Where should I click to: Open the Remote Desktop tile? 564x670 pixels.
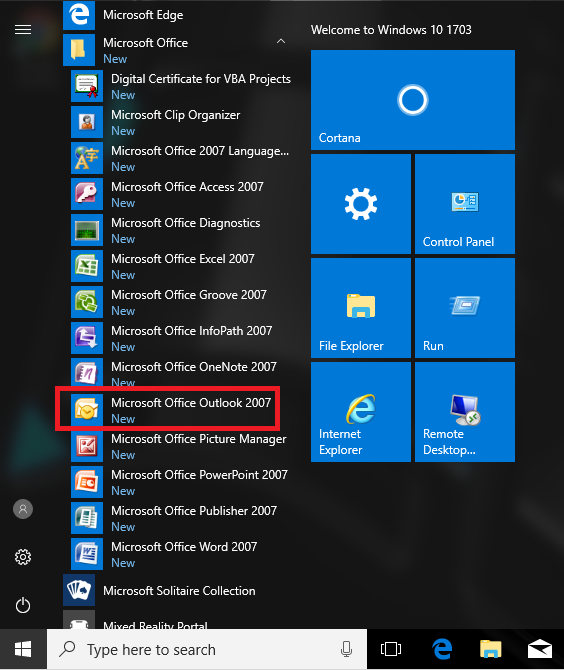click(x=465, y=412)
